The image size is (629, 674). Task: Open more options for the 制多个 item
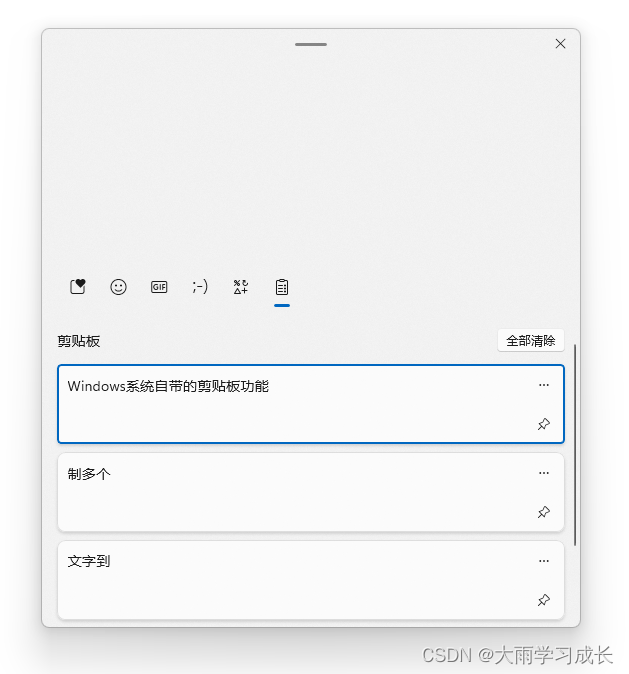(x=544, y=473)
